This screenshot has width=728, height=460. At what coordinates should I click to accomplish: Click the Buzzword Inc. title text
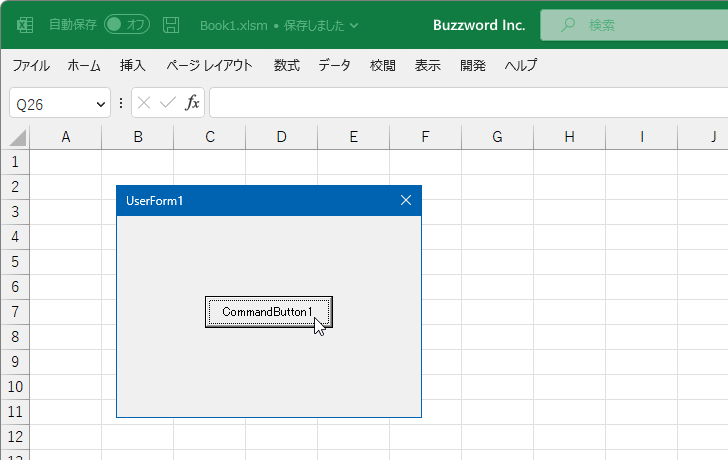tap(479, 25)
